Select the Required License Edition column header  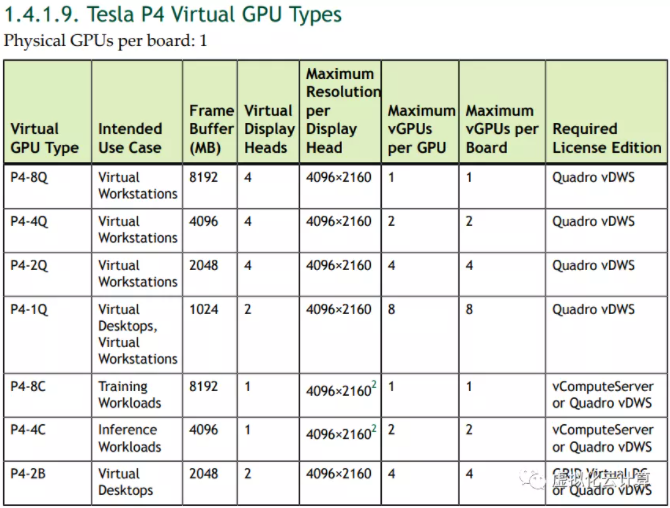coord(606,138)
